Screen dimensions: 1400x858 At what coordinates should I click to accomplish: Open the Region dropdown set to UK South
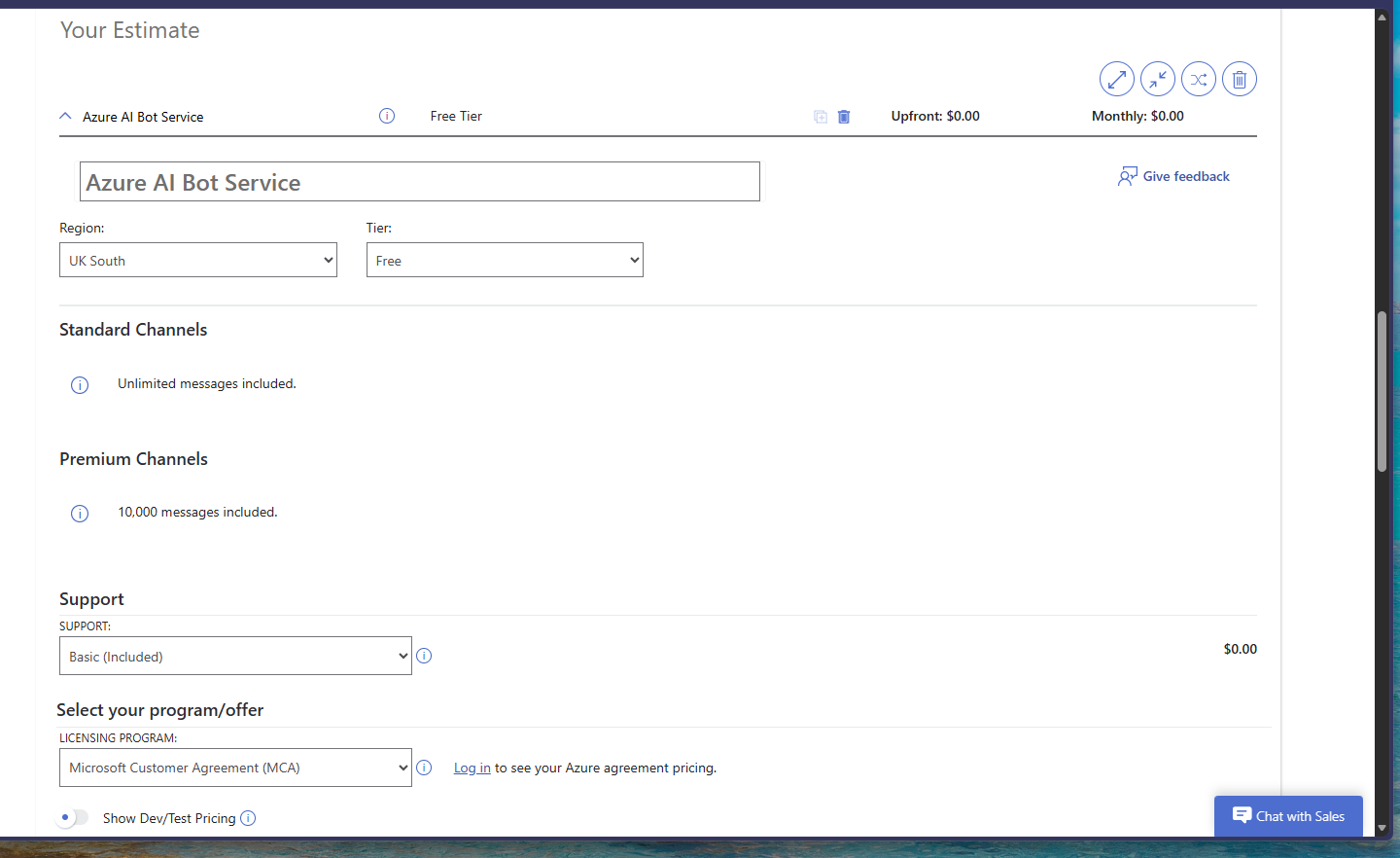(198, 260)
